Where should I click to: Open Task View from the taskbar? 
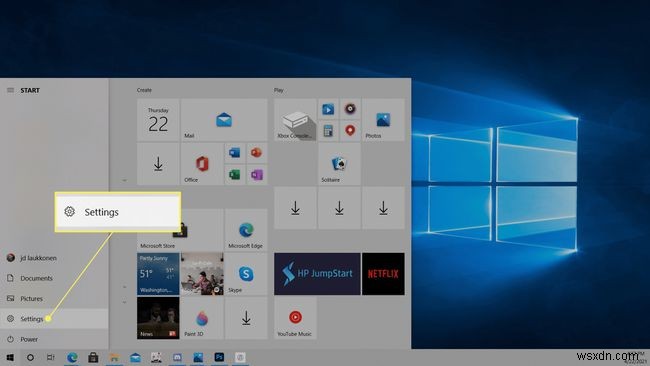point(51,357)
